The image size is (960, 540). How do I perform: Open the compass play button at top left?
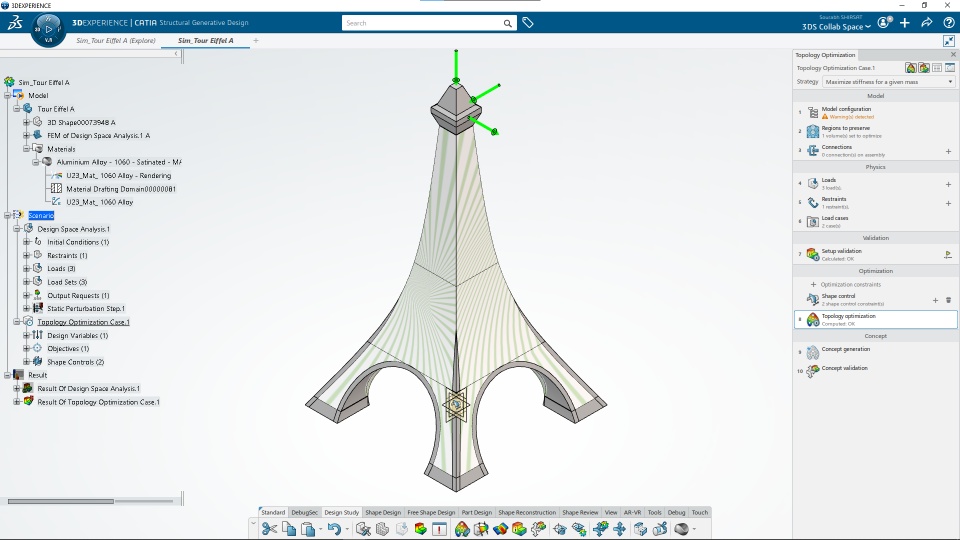(x=48, y=29)
